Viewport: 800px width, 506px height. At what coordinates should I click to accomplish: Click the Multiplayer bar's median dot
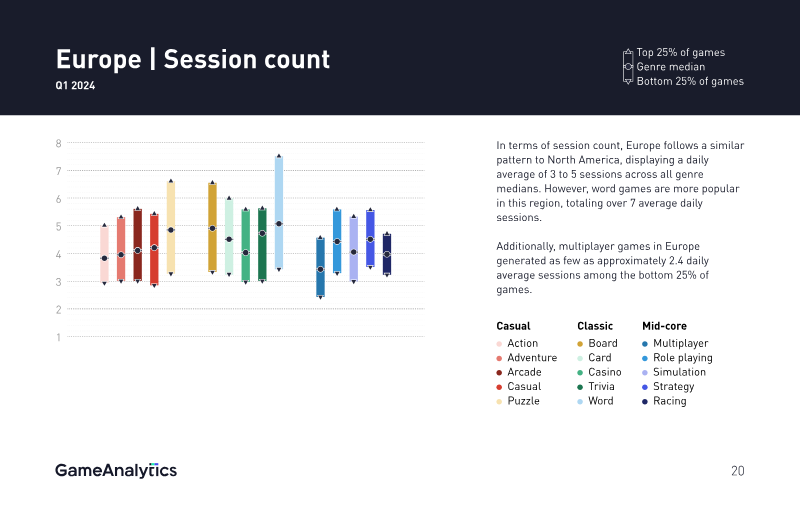pyautogui.click(x=320, y=269)
